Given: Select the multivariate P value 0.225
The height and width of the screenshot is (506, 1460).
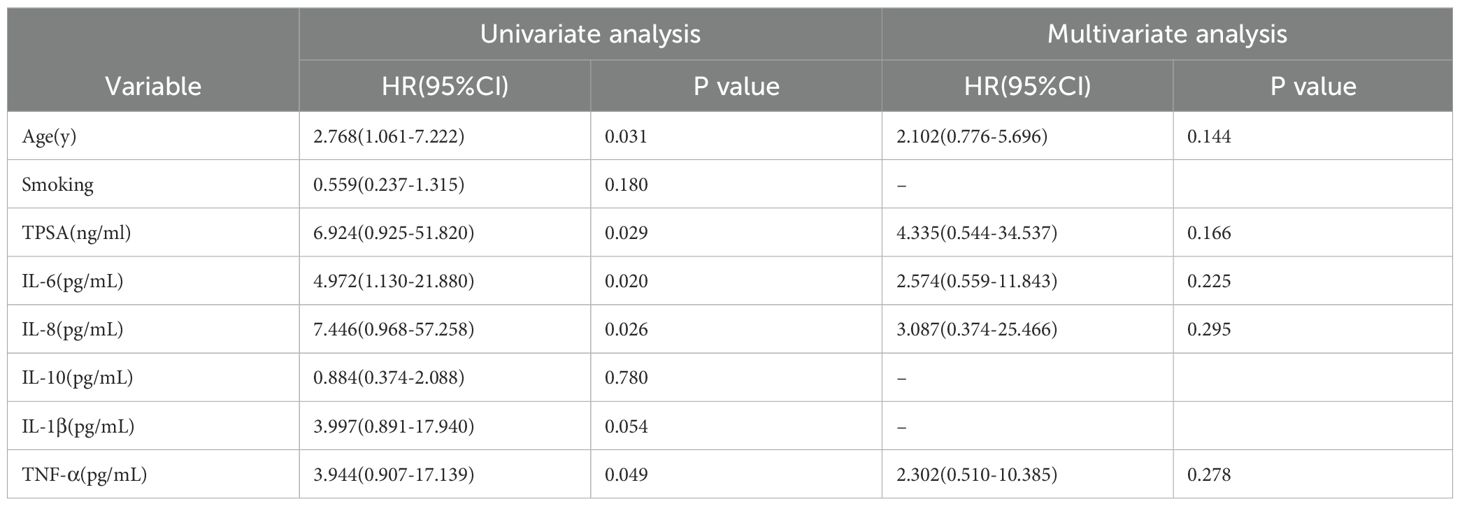Looking at the screenshot, I should tap(1209, 281).
